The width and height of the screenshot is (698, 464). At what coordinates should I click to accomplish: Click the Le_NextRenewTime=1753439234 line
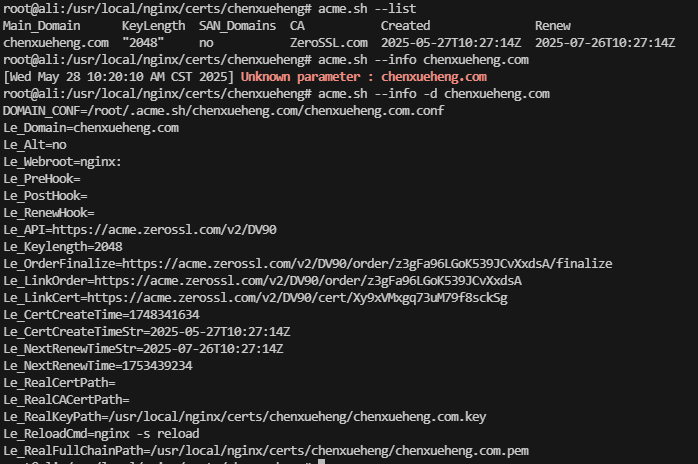pyautogui.click(x=98, y=366)
